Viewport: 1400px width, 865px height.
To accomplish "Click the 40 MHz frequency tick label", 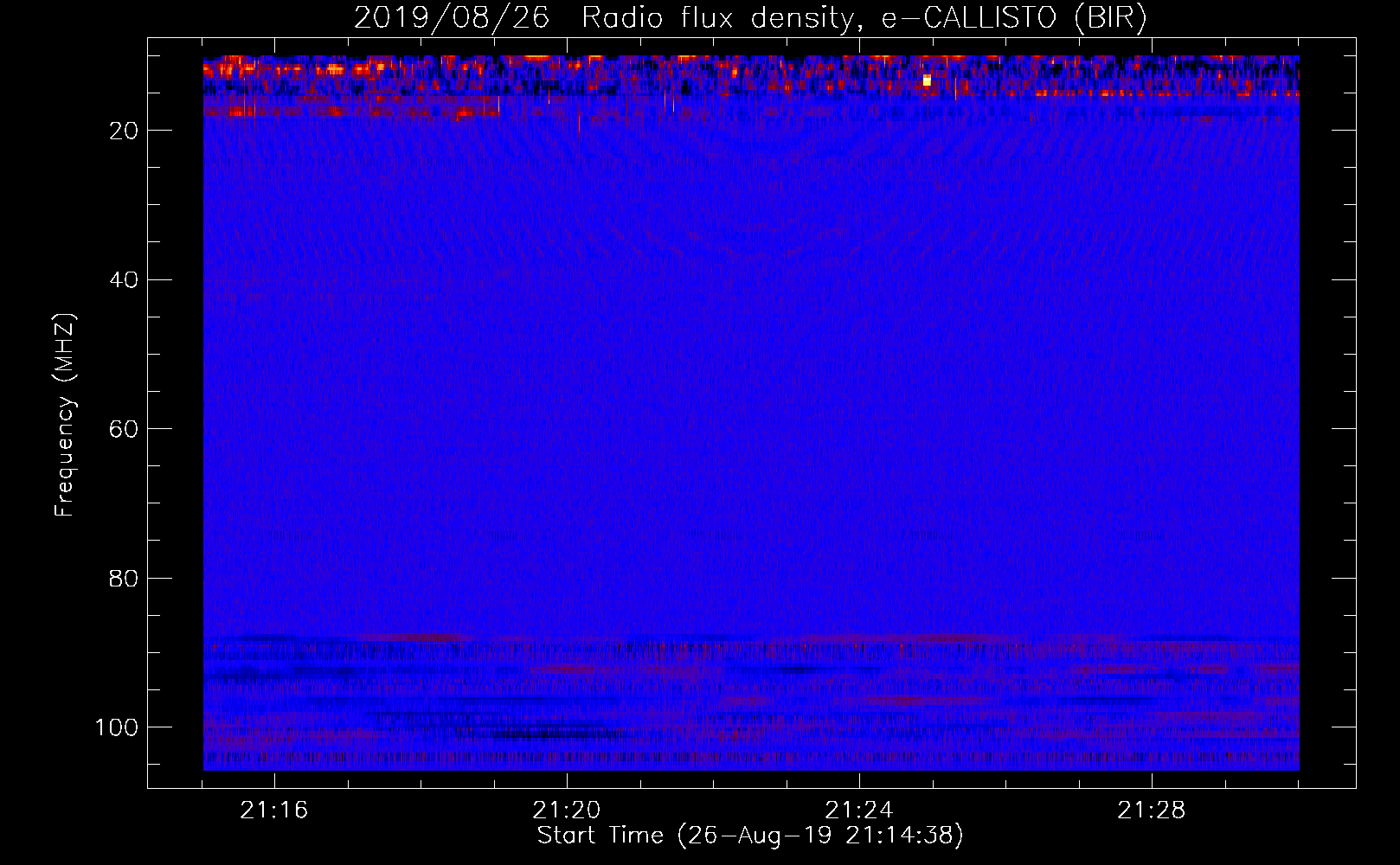I will coord(124,280).
